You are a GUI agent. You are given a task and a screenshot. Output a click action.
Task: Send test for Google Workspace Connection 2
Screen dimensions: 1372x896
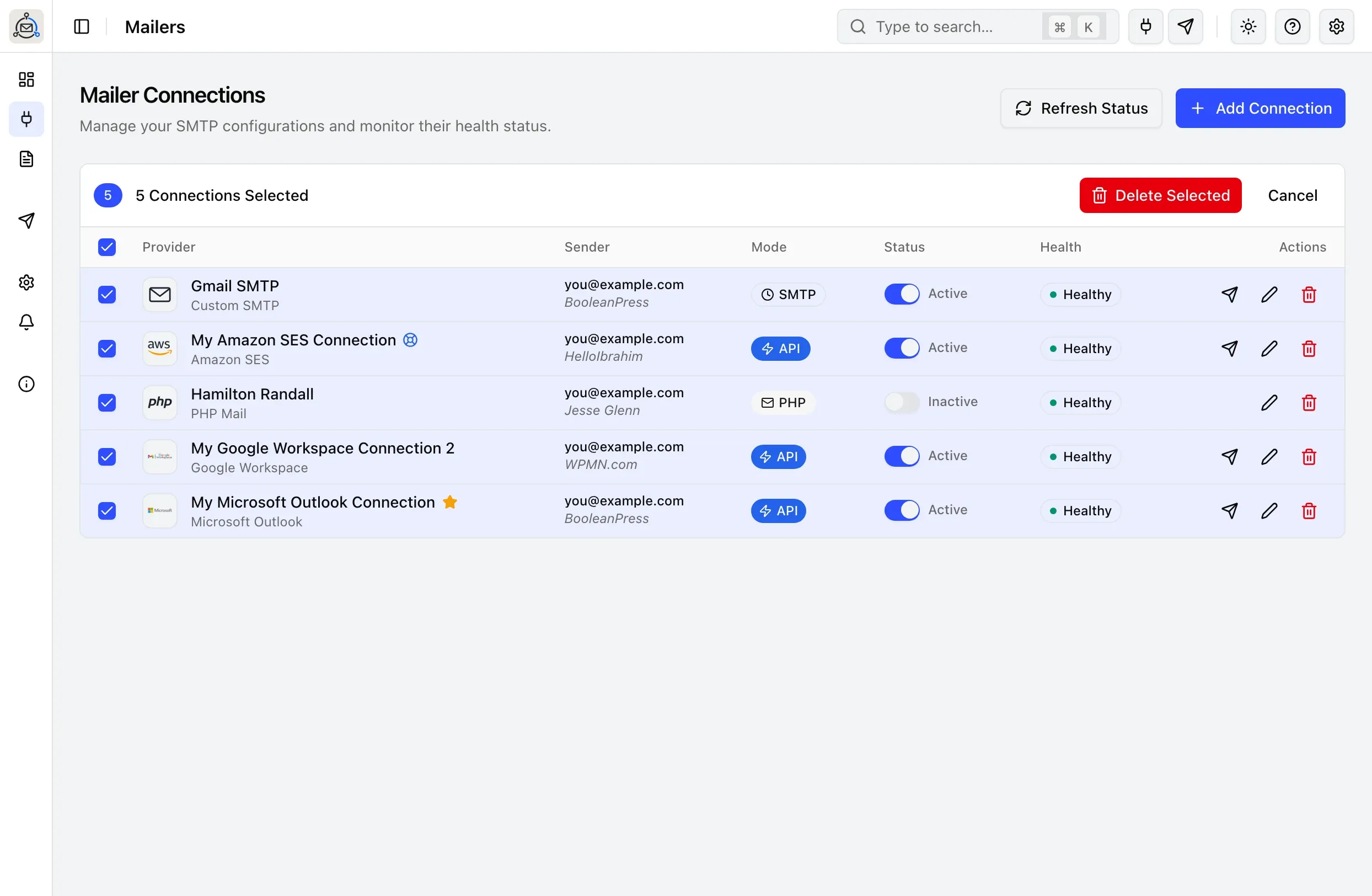click(x=1229, y=457)
